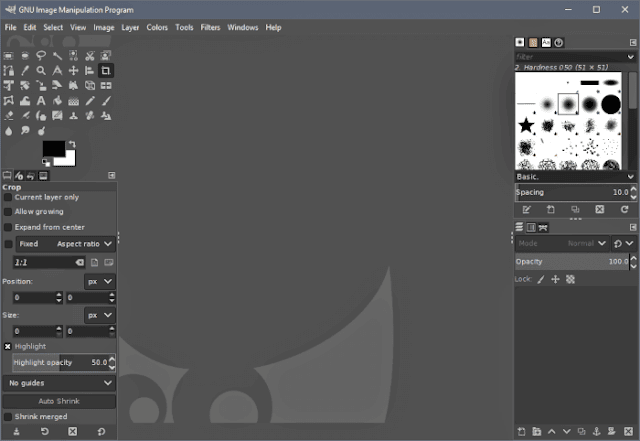Screen dimensions: 640x441
Task: Activate the Alignment tool
Action: tap(89, 71)
